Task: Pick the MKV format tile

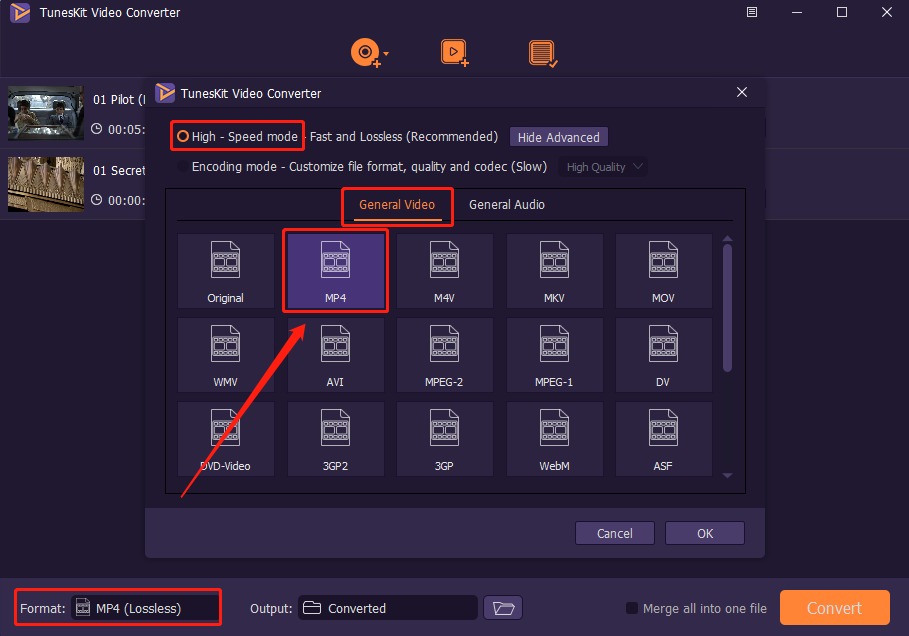Action: (x=554, y=271)
